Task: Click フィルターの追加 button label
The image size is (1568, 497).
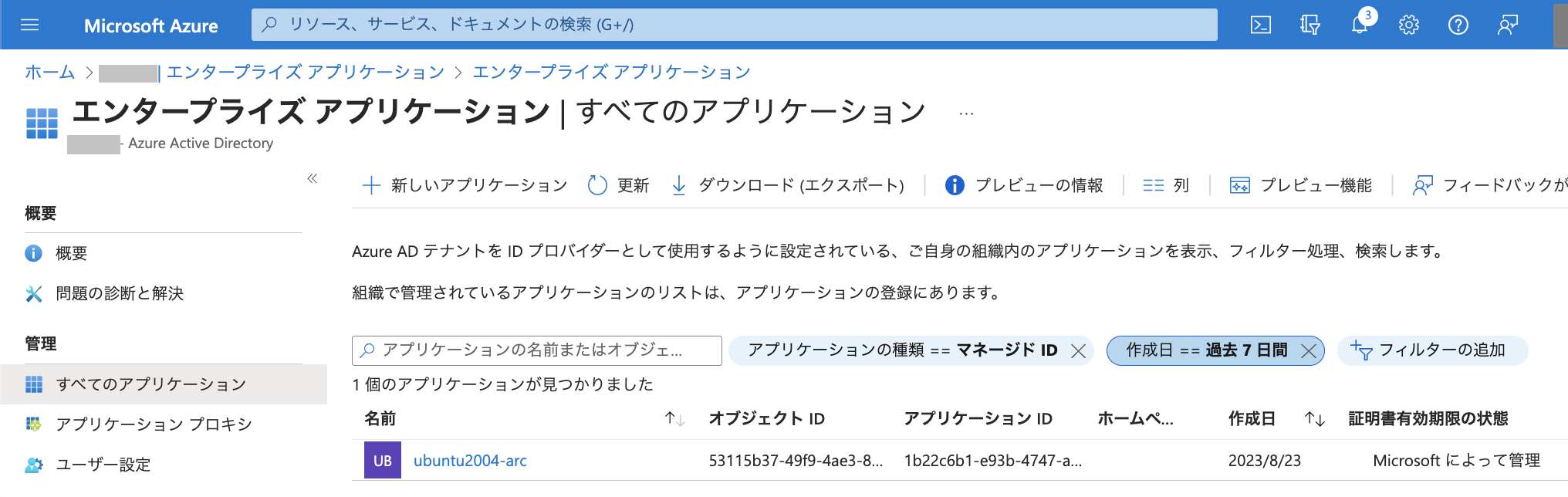Action: click(x=1442, y=350)
